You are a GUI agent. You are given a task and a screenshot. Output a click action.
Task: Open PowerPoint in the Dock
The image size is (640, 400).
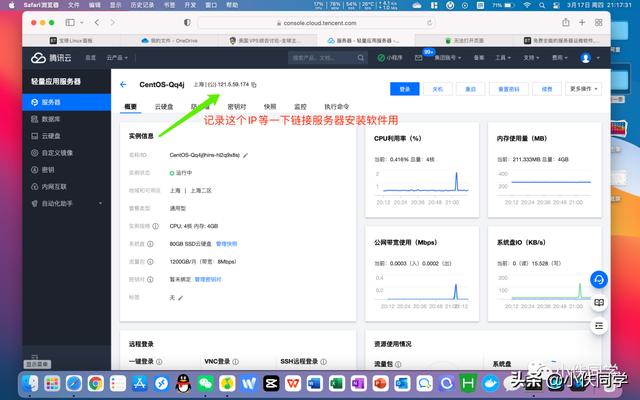pos(380,383)
